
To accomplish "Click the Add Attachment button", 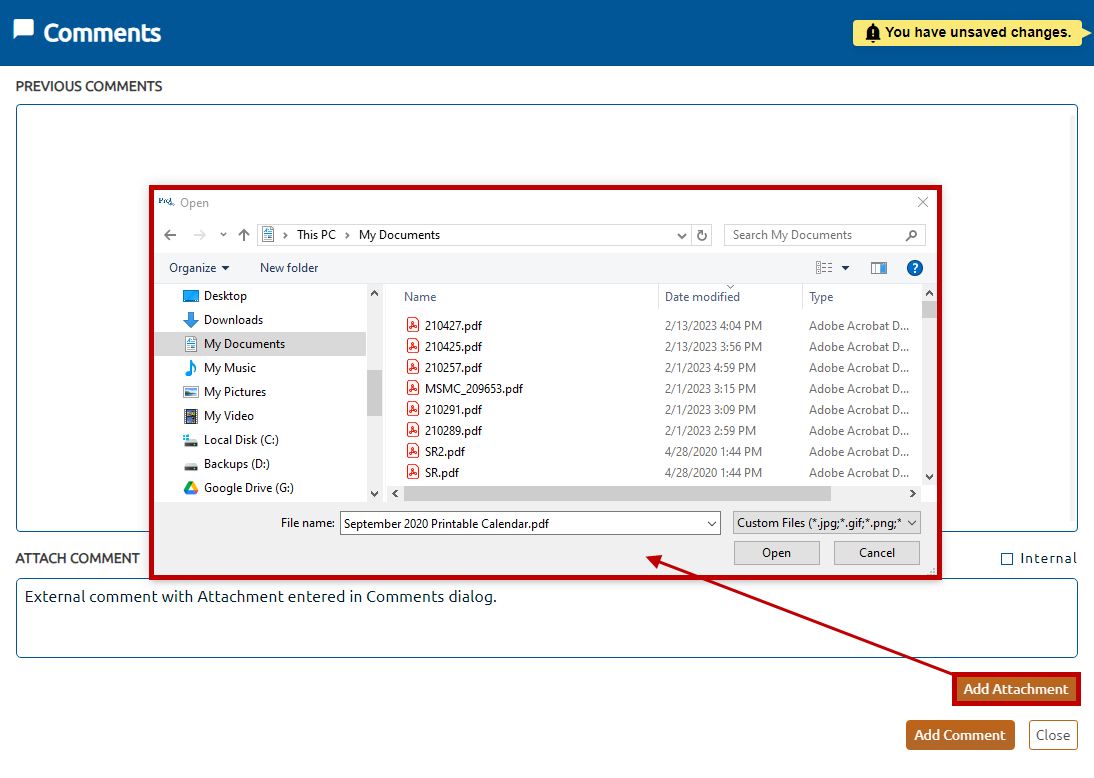I will tap(1015, 689).
